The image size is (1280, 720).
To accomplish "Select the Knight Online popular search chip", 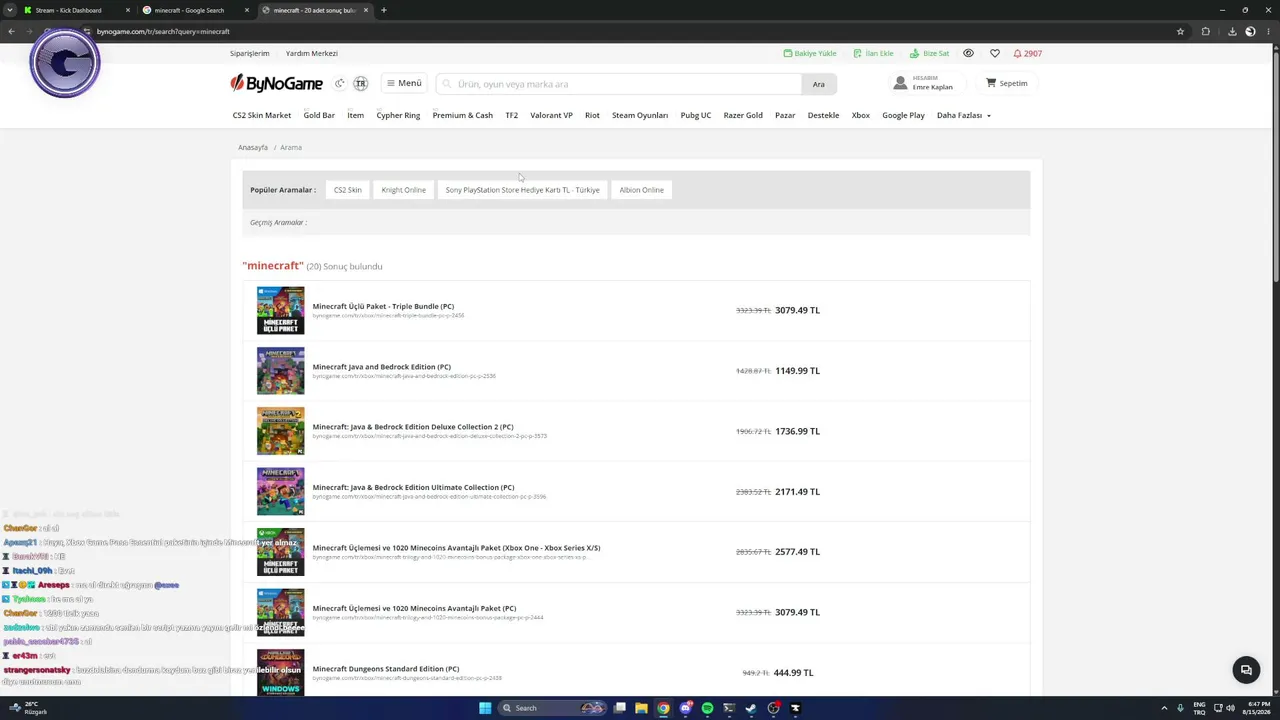I will 404,190.
